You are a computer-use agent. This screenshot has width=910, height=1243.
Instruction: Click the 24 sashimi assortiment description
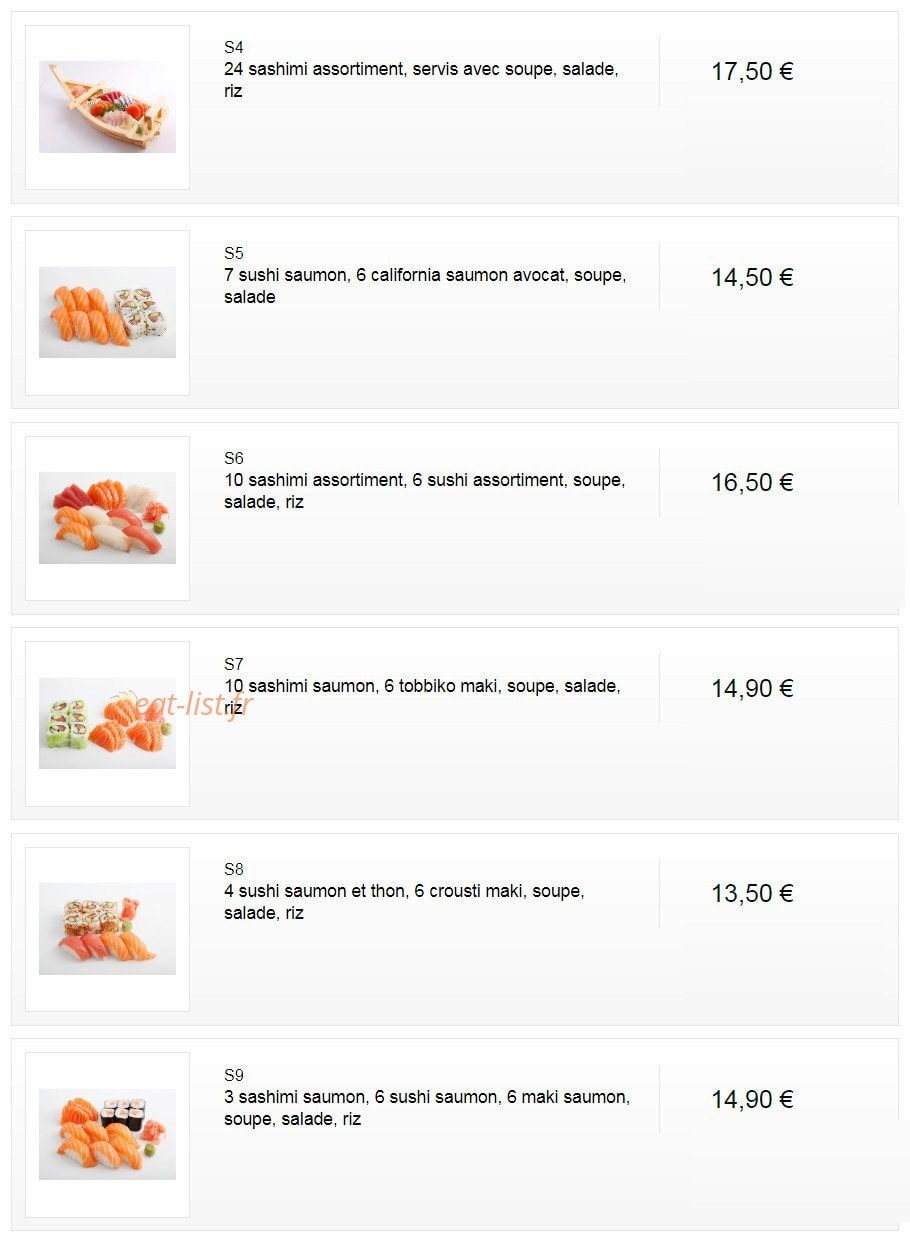(x=421, y=80)
